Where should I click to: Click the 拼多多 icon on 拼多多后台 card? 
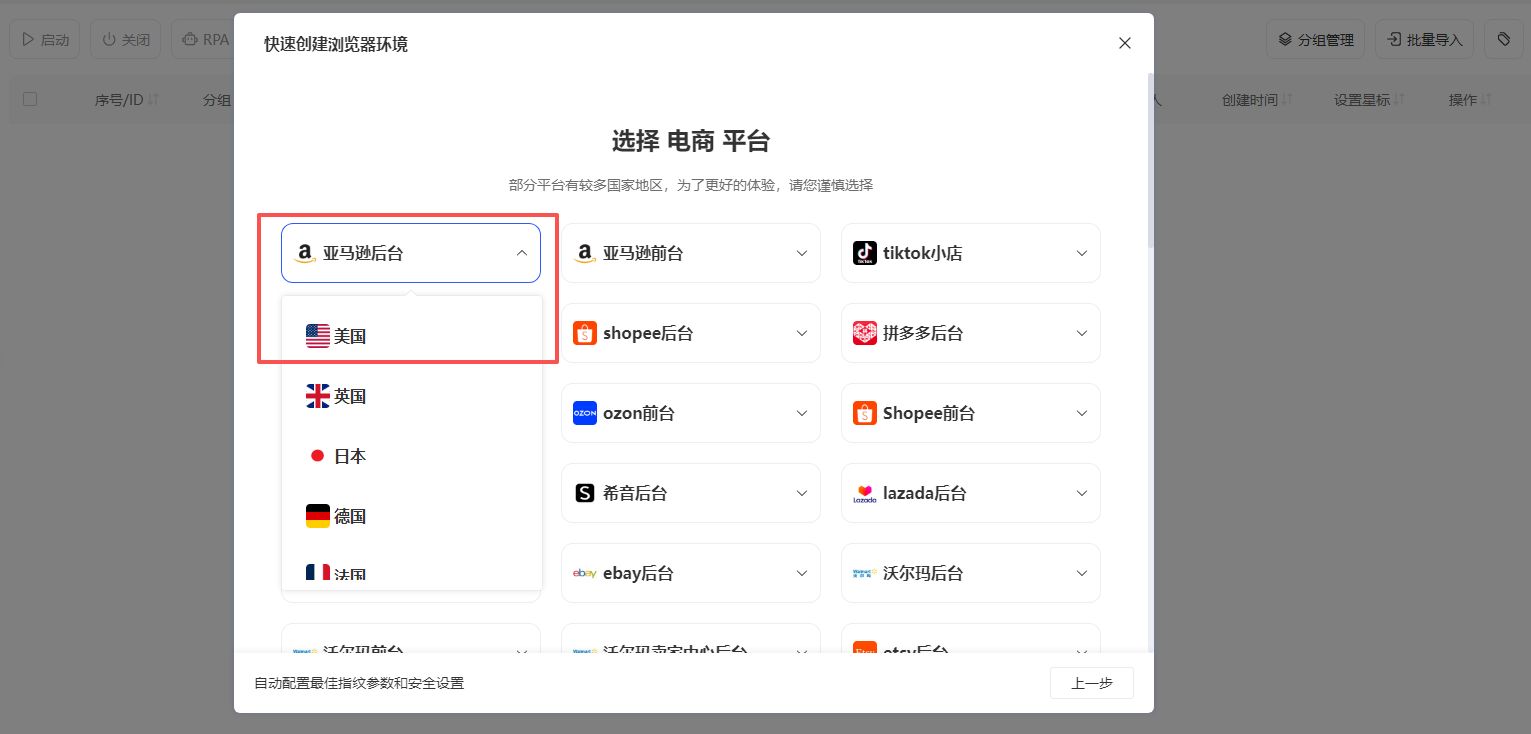click(865, 333)
